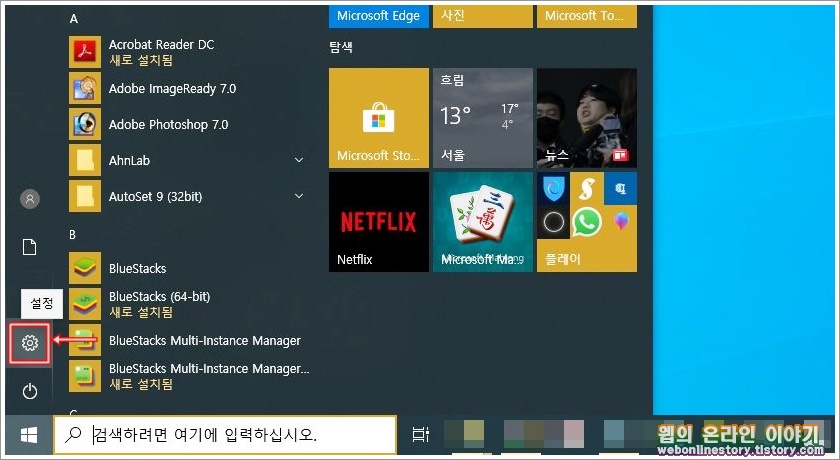
Task: Open the Documents icon in Start sidebar
Action: [x=29, y=247]
